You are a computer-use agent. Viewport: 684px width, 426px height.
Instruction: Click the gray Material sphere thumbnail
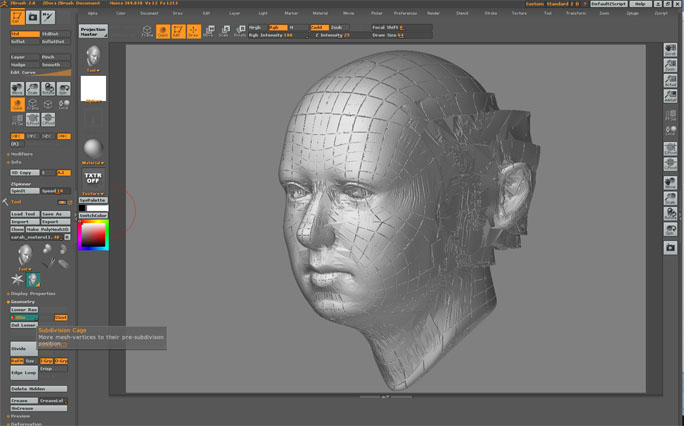[93, 149]
